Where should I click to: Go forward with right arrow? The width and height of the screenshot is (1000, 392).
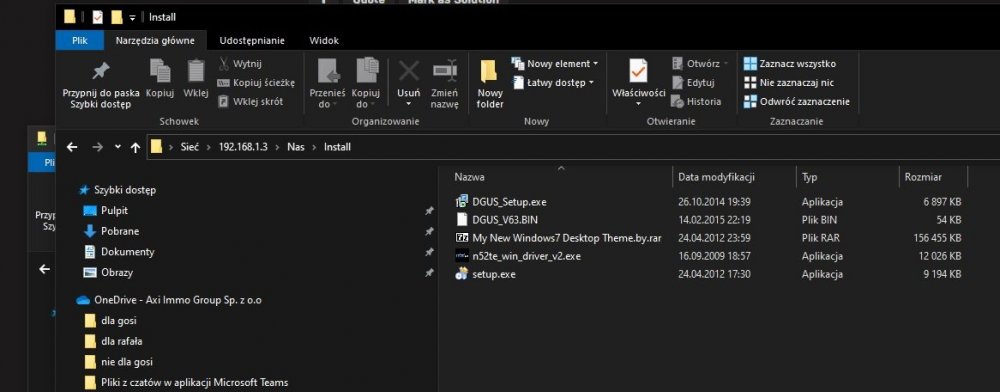(x=97, y=147)
